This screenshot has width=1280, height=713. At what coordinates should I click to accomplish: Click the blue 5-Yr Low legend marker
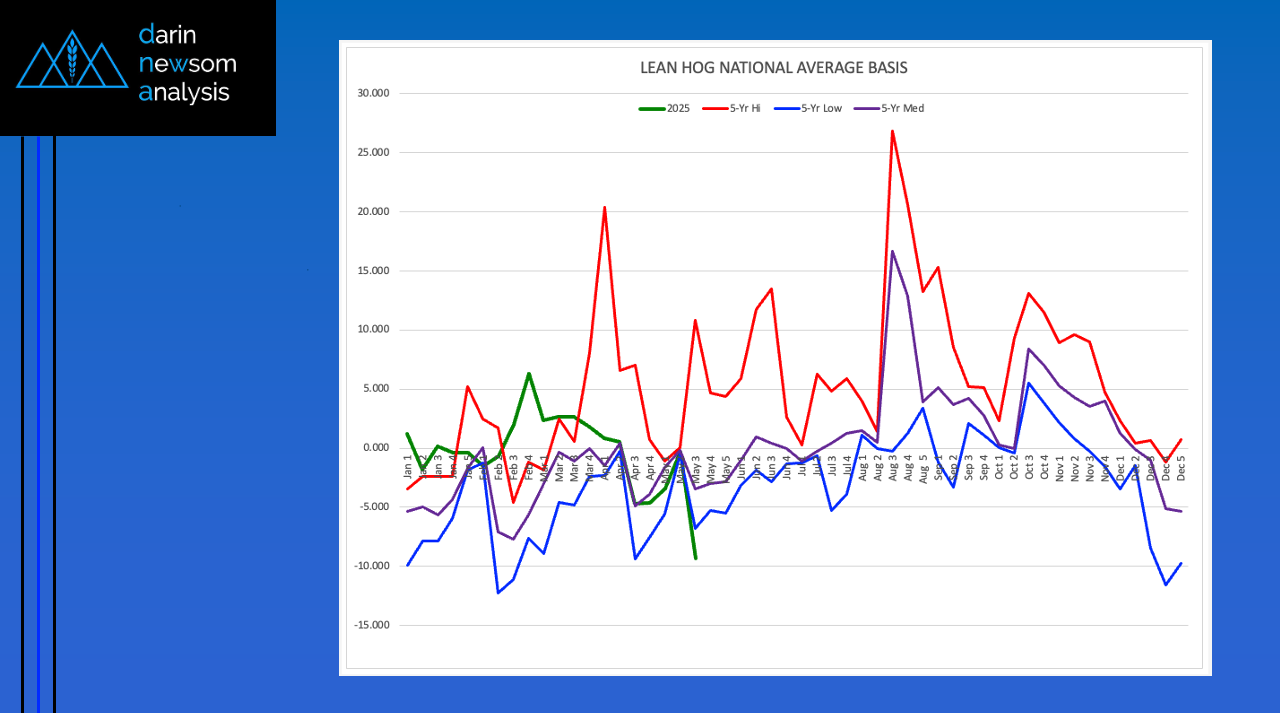786,108
